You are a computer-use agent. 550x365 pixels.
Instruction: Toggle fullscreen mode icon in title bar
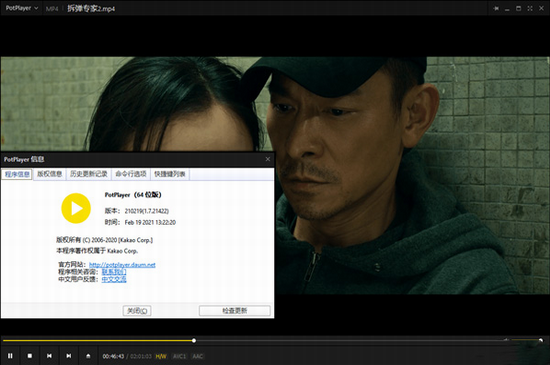tap(530, 8)
